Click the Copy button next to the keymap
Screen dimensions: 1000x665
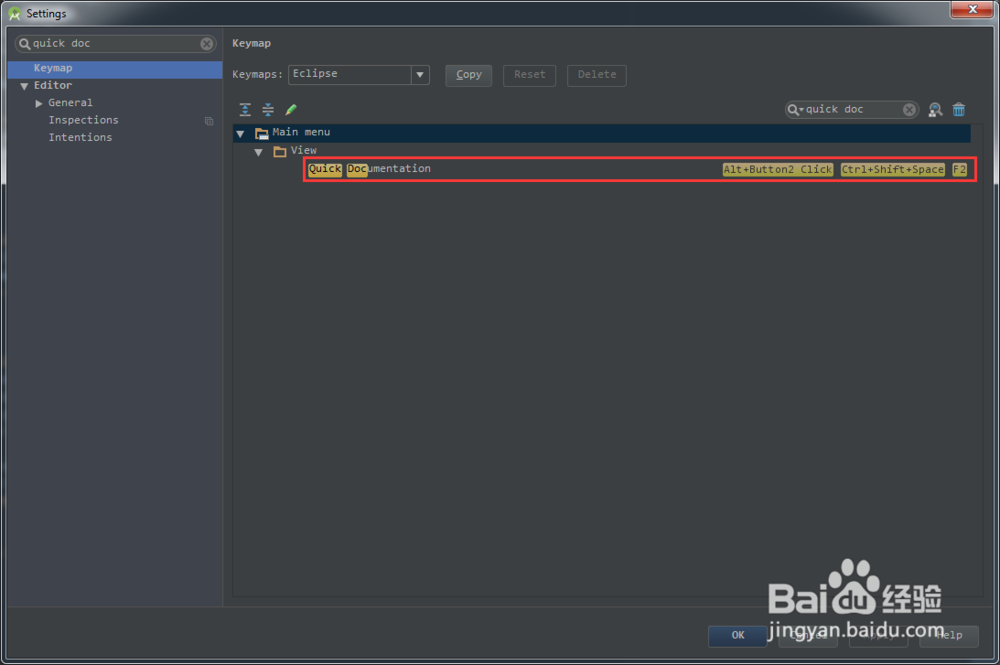[x=468, y=75]
